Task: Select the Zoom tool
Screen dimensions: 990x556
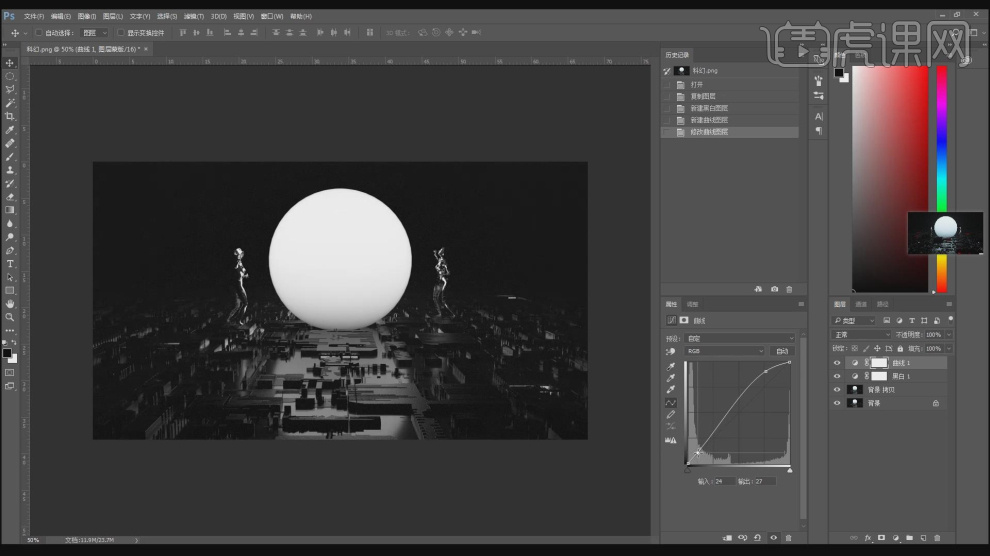Action: [x=10, y=317]
